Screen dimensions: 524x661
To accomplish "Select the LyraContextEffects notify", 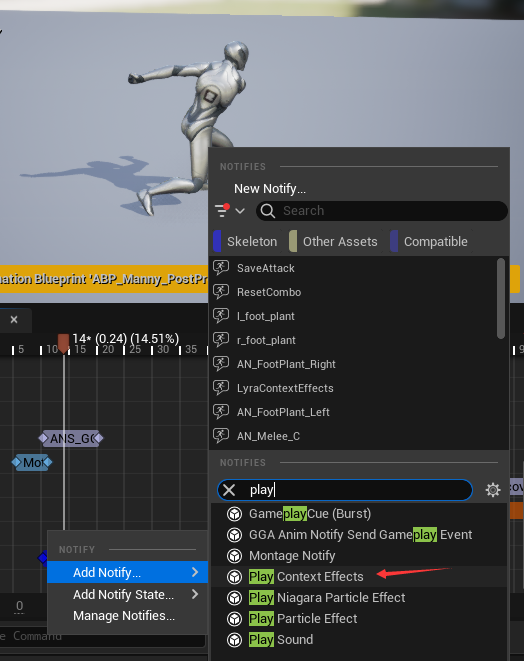I will 354,388.
